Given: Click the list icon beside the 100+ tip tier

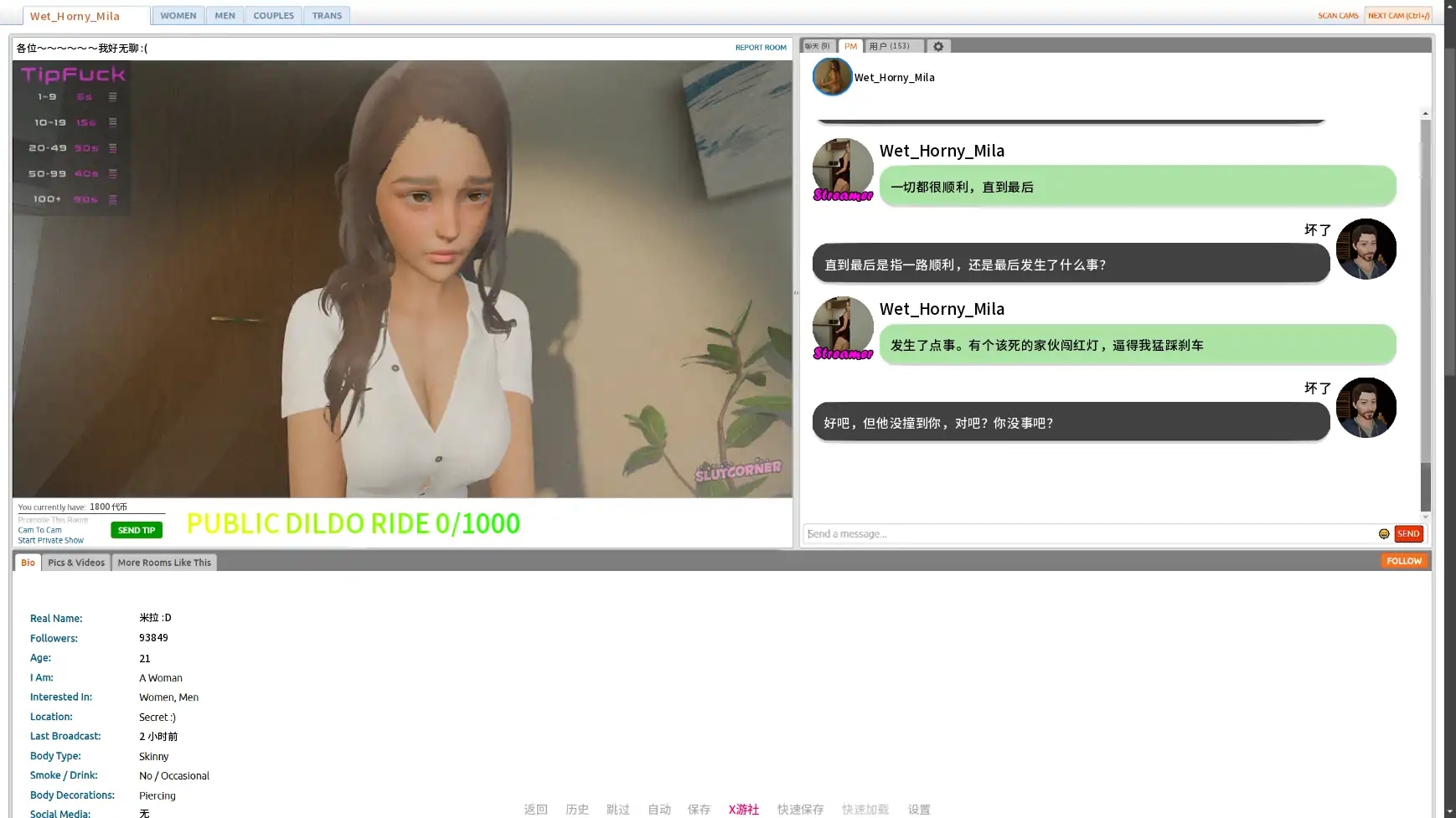Looking at the screenshot, I should pyautogui.click(x=113, y=200).
